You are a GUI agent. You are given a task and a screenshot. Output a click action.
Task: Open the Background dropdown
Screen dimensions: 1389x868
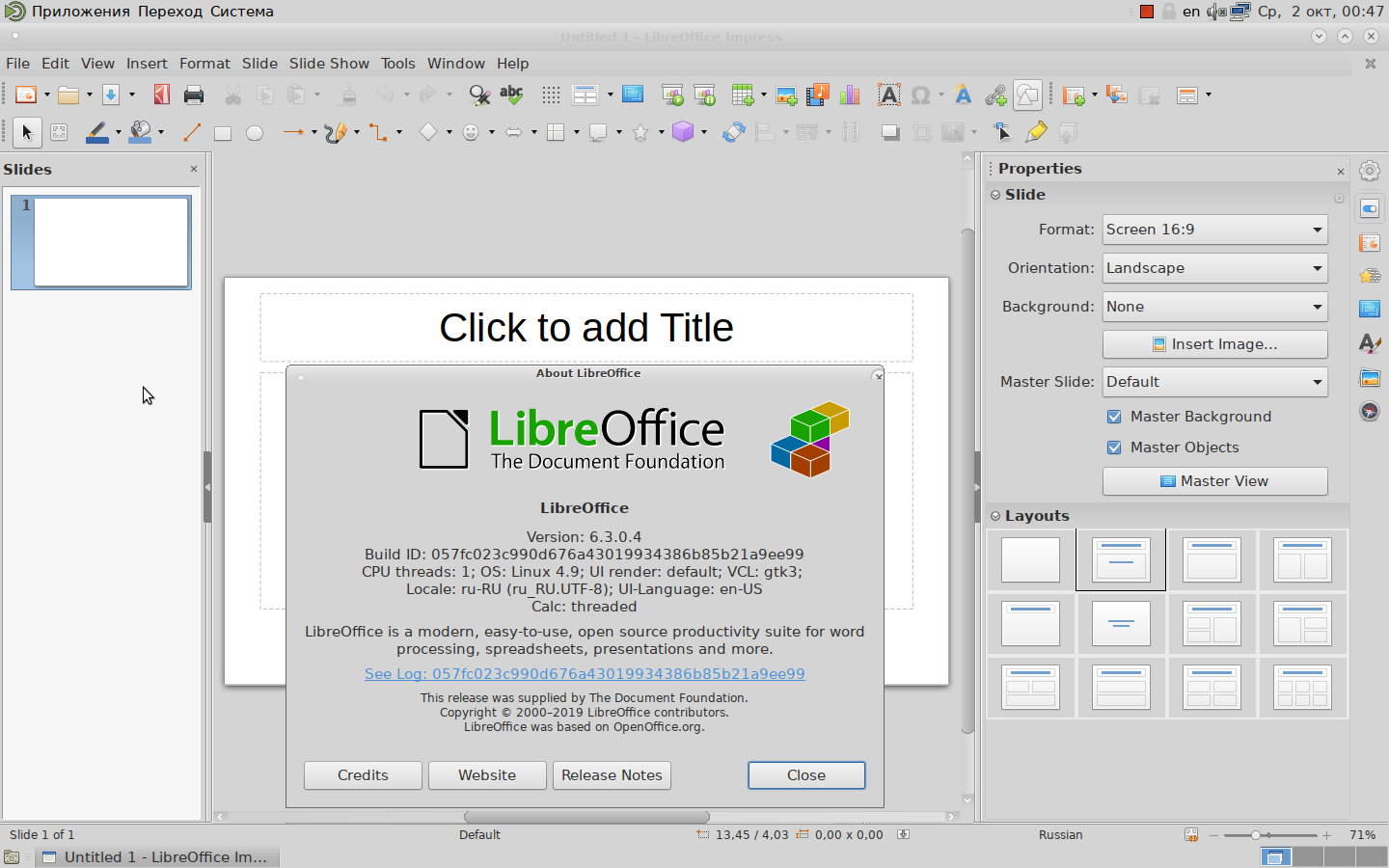pyautogui.click(x=1215, y=307)
